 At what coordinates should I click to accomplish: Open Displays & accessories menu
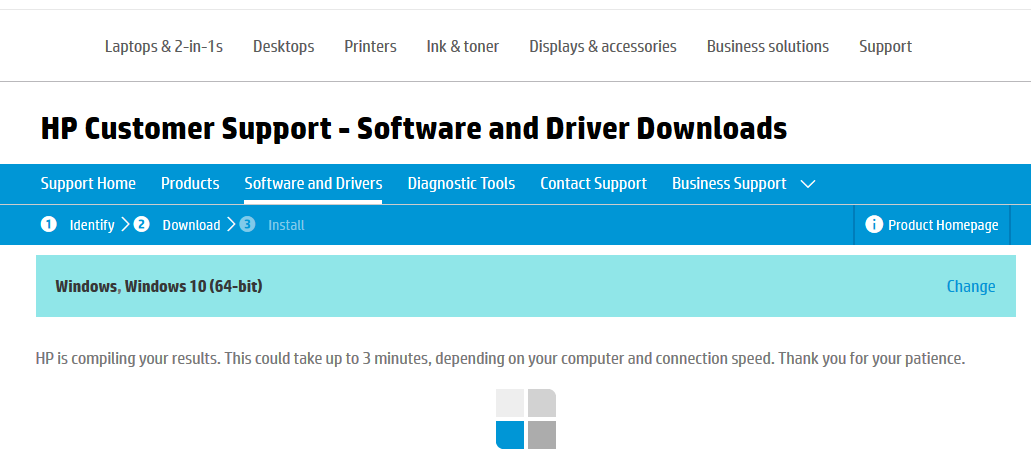coord(603,47)
